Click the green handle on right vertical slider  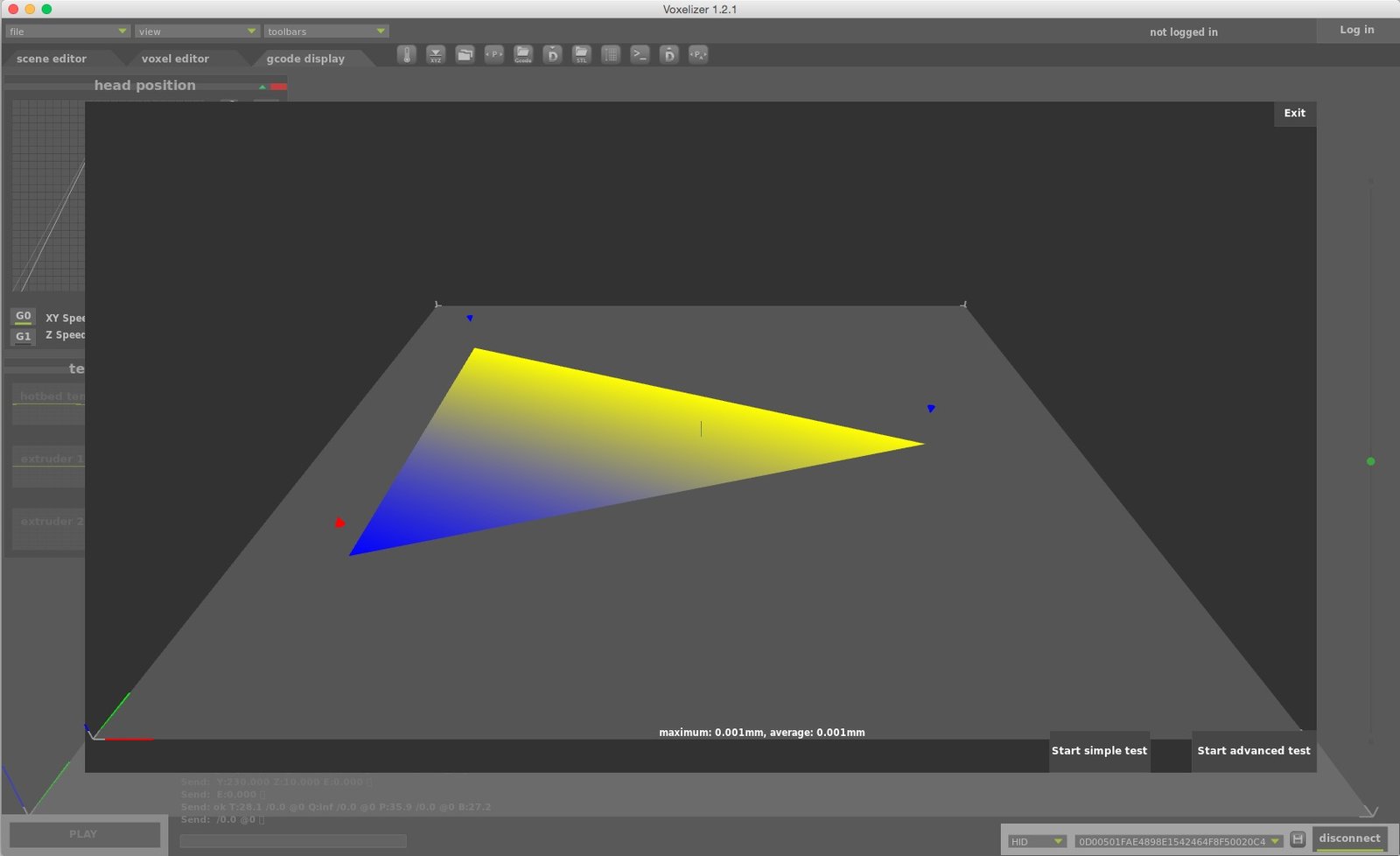(1370, 461)
